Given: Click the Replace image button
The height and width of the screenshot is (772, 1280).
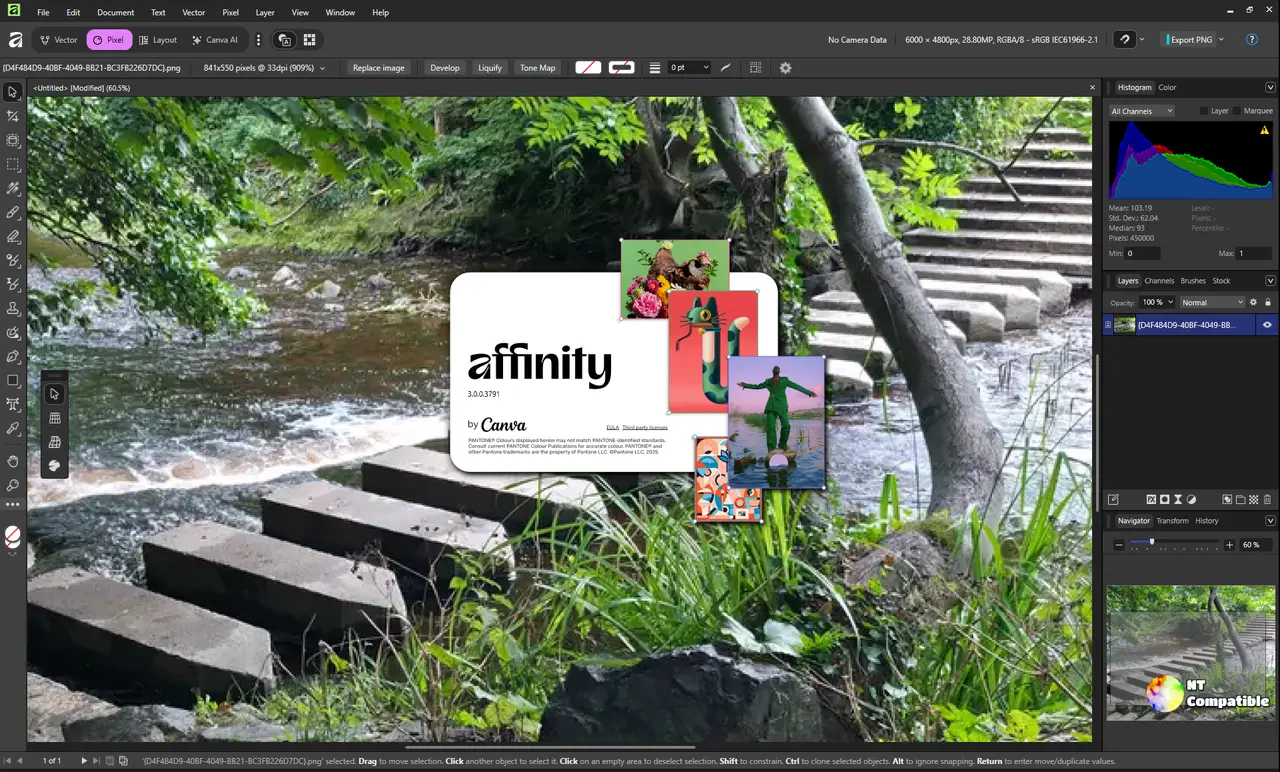Looking at the screenshot, I should [x=378, y=68].
